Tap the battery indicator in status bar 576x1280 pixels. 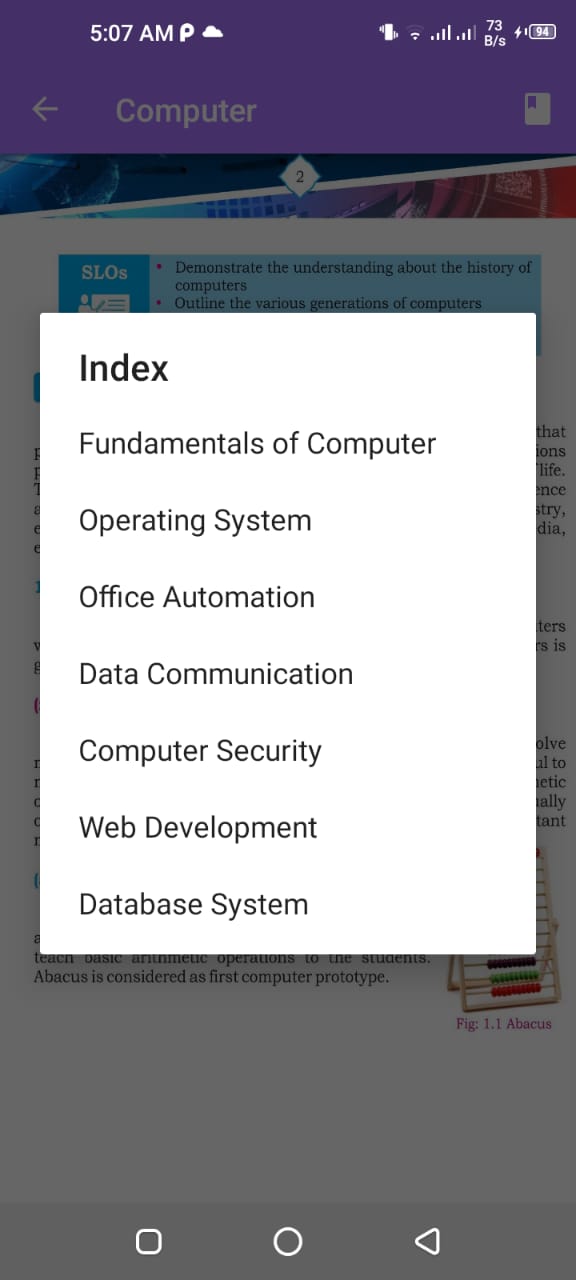pos(541,32)
